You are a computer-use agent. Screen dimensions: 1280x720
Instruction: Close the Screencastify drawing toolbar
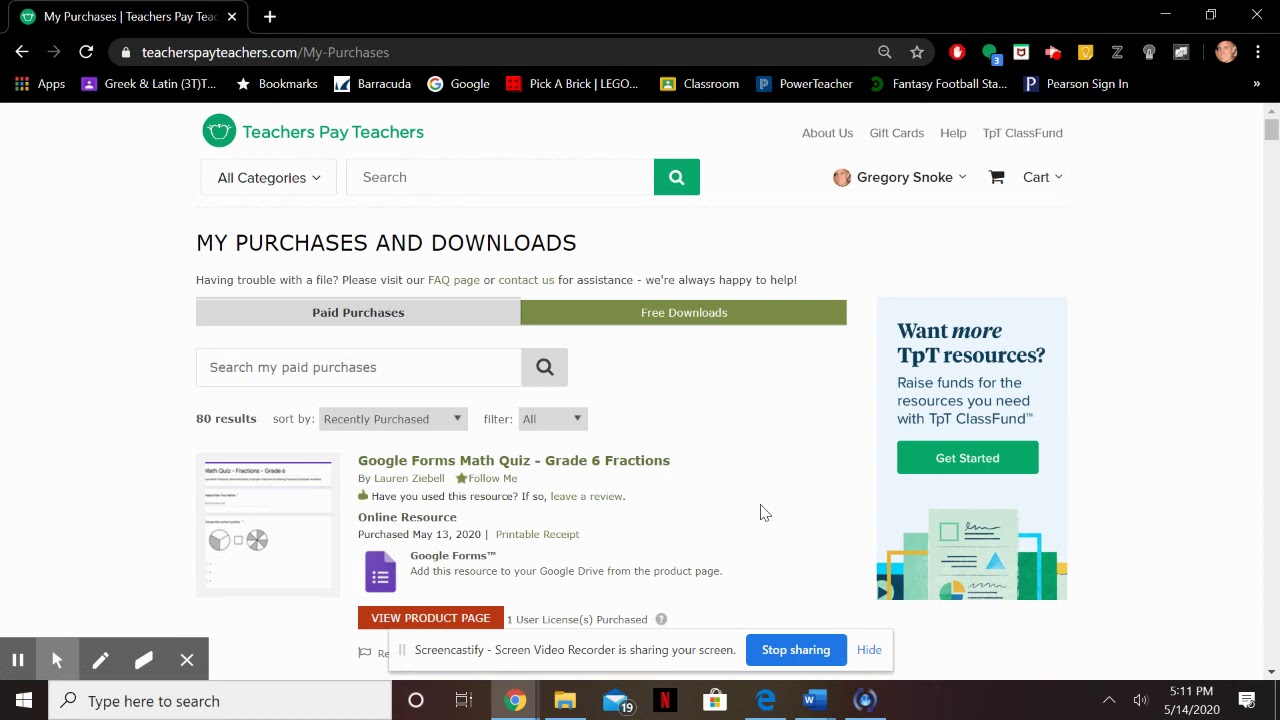point(187,660)
